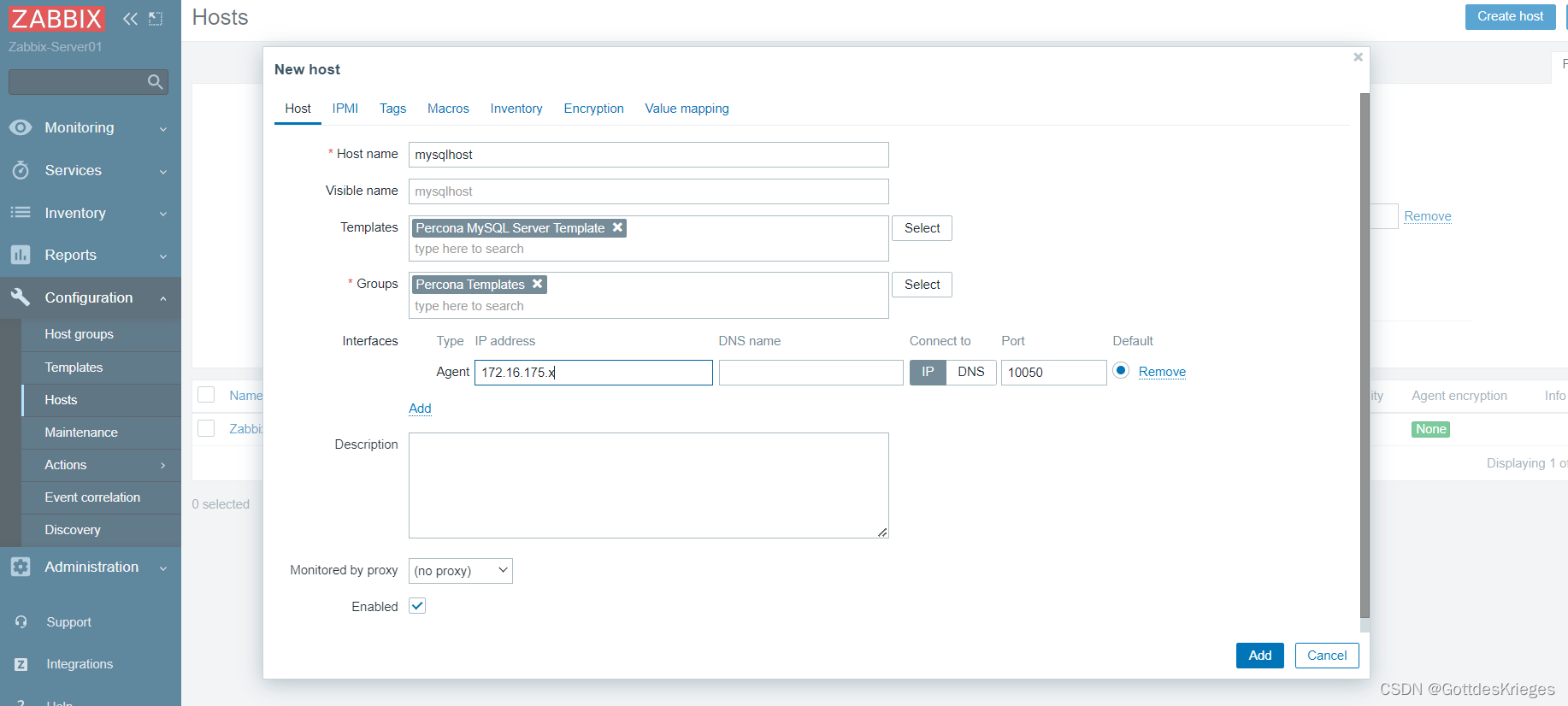Select the Default interface radio button
Screen dimensions: 1568x706
point(1121,371)
